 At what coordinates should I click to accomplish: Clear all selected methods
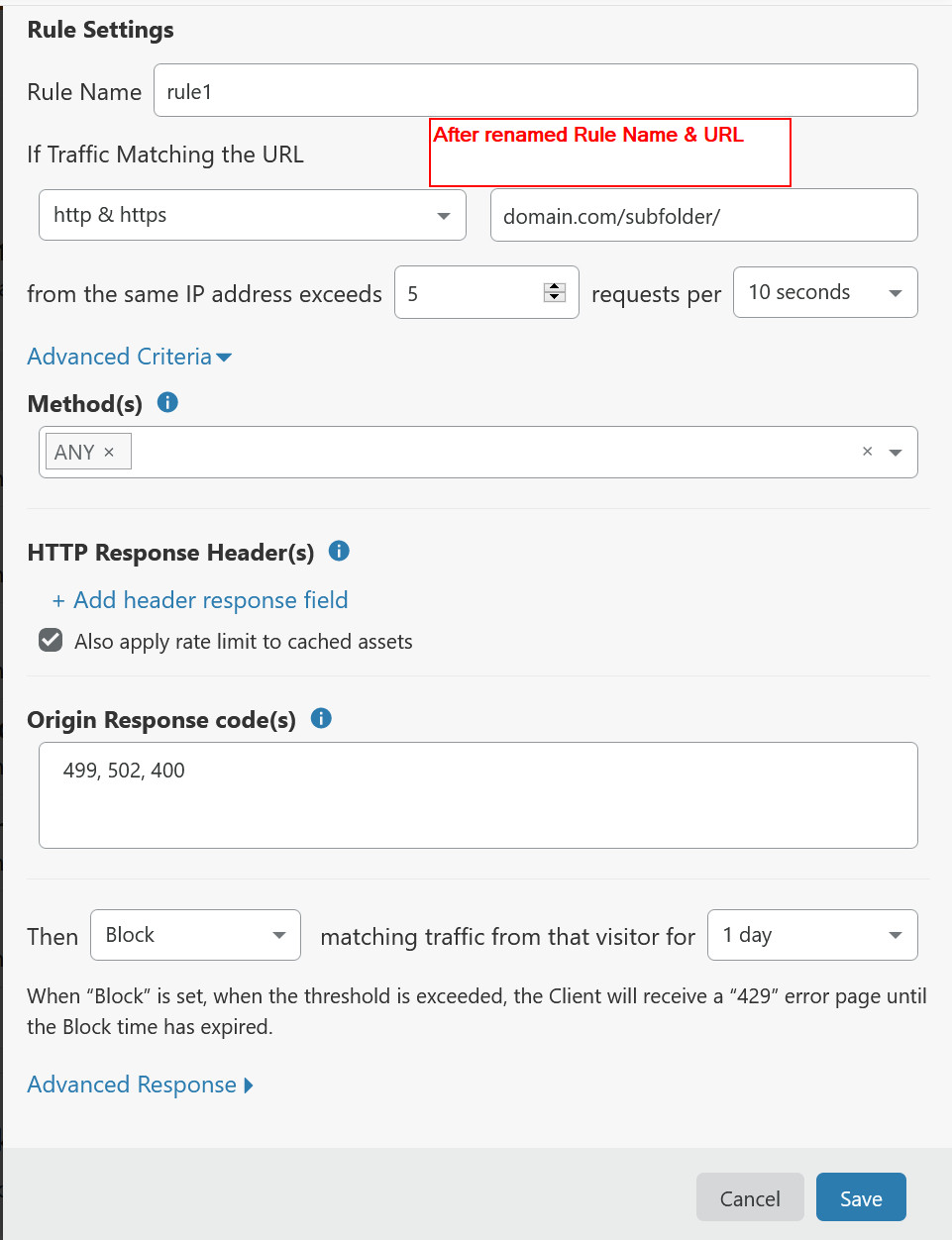(x=867, y=452)
